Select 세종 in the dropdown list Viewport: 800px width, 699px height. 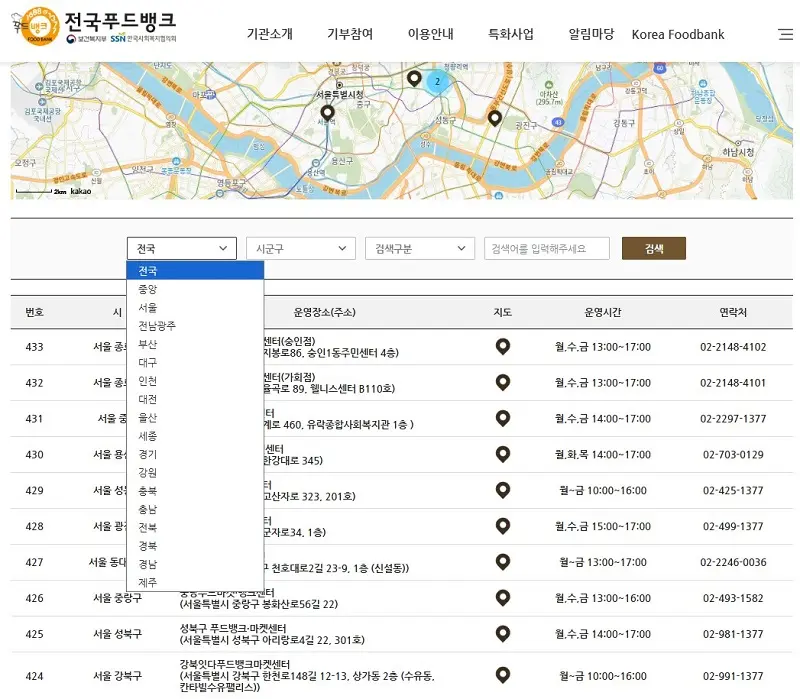click(195, 436)
